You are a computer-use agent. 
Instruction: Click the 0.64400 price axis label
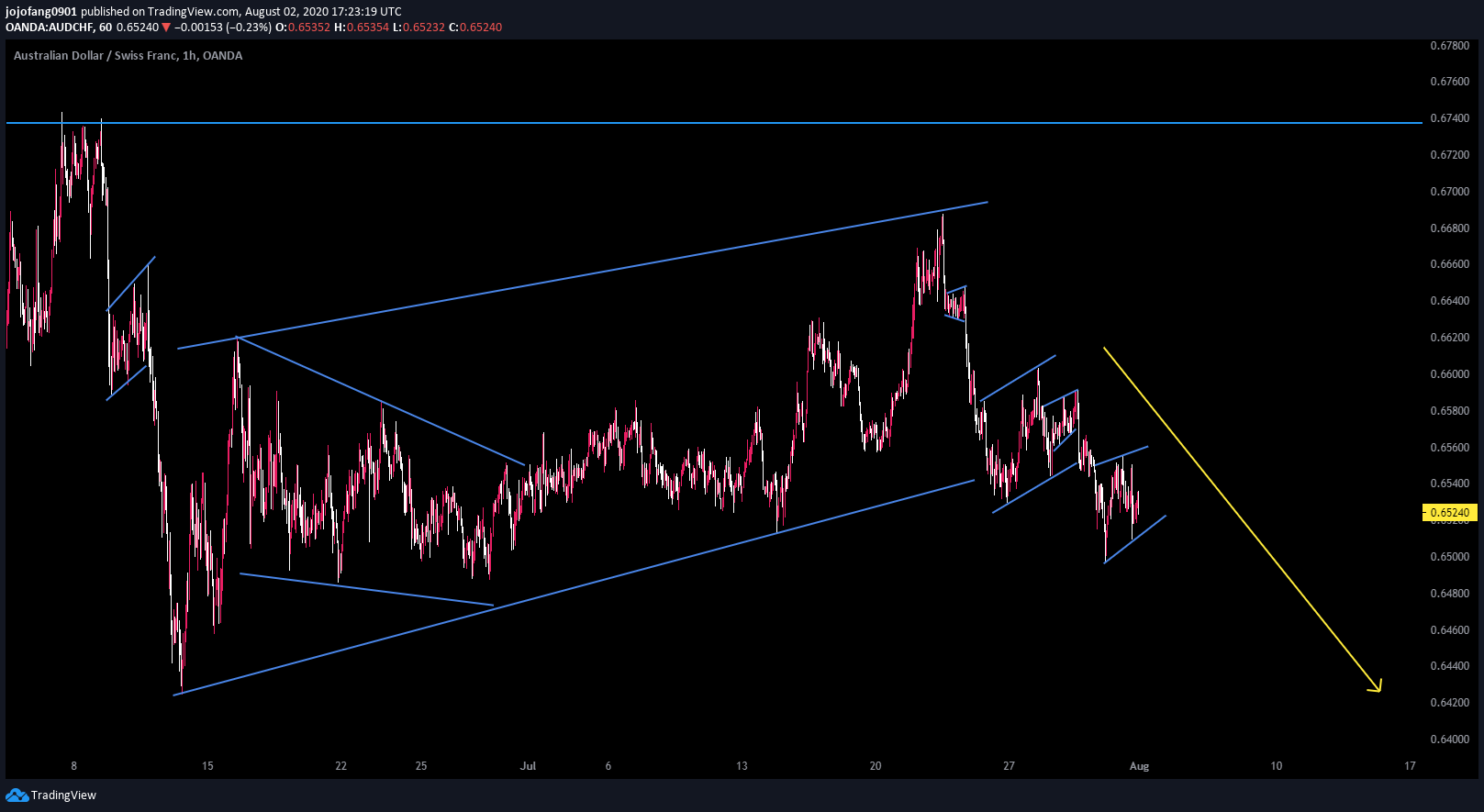click(x=1450, y=666)
